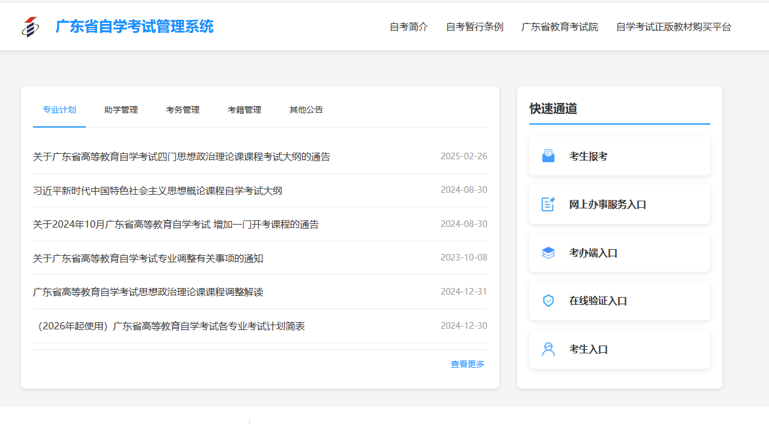Click 查看更多 to view more notices

point(467,364)
